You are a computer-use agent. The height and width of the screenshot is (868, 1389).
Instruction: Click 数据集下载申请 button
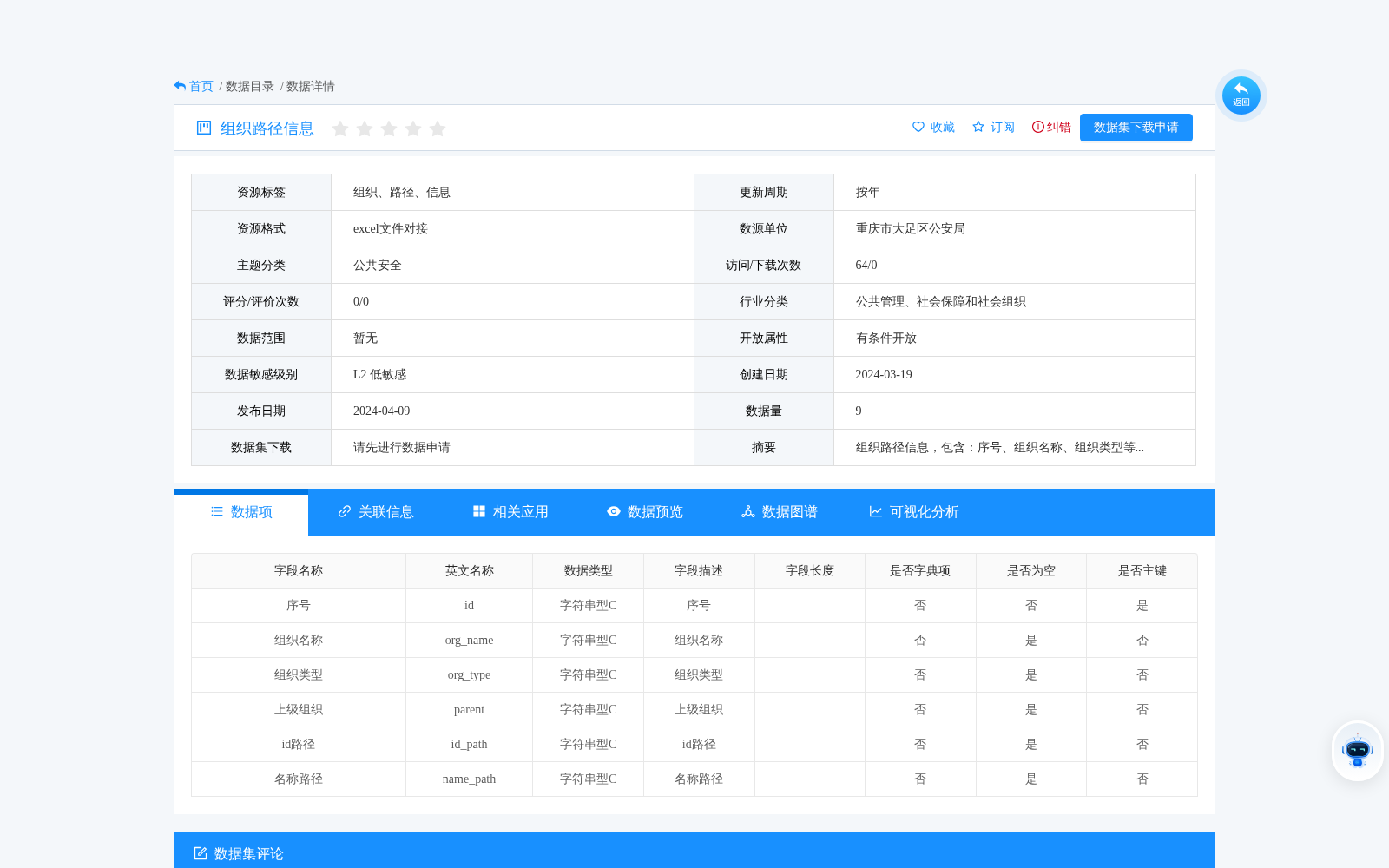[1136, 128]
